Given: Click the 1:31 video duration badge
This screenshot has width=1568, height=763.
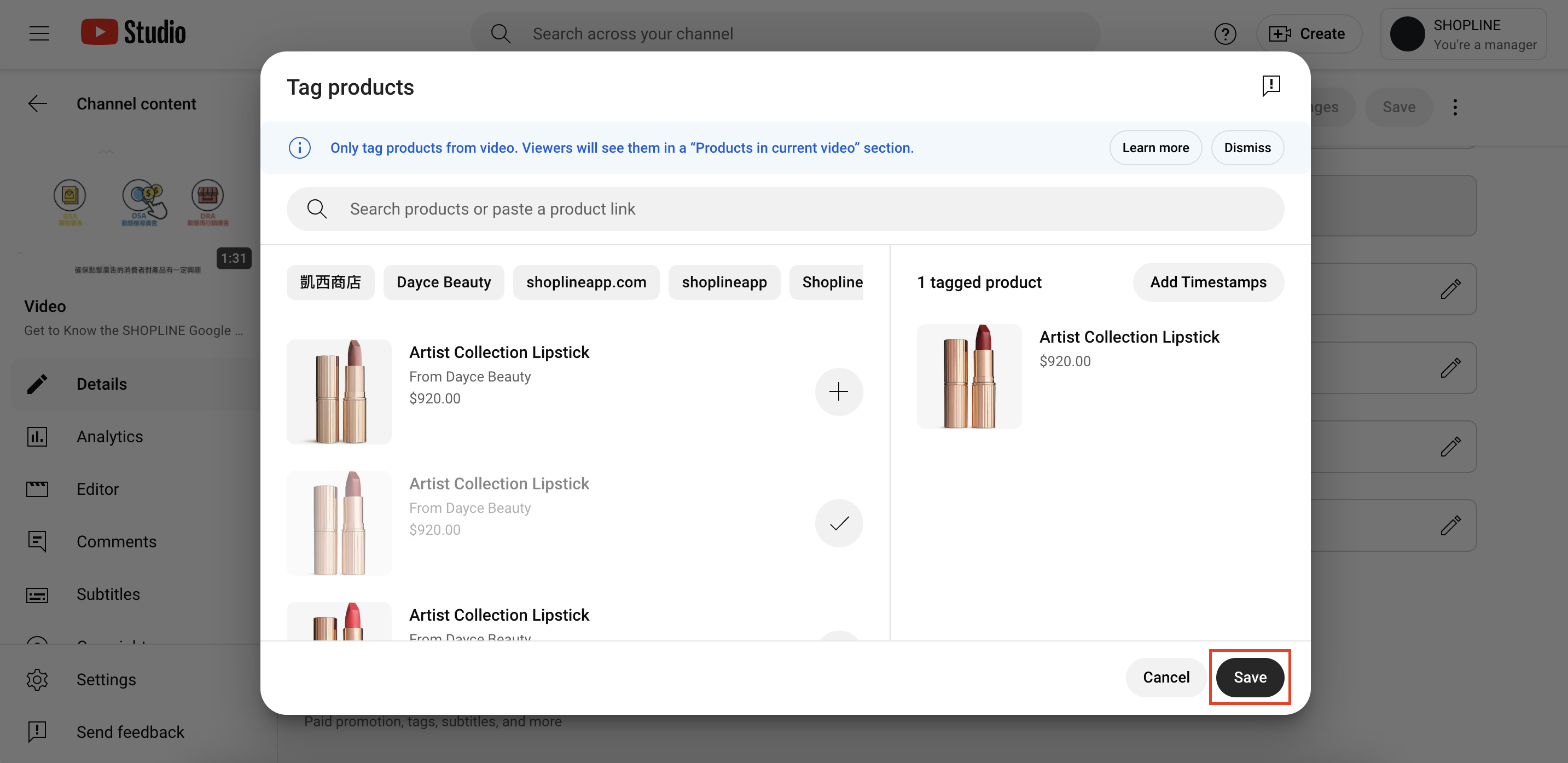Looking at the screenshot, I should pyautogui.click(x=234, y=258).
